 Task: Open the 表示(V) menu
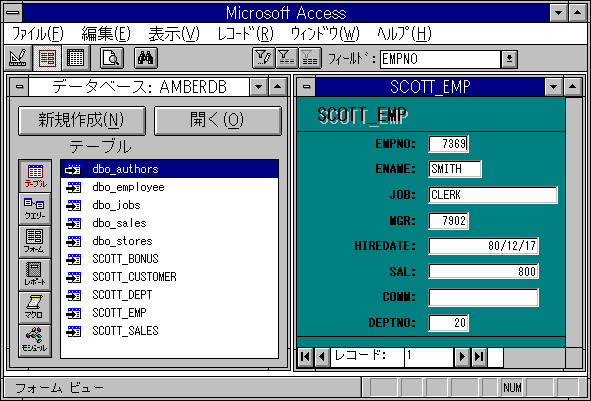point(174,35)
